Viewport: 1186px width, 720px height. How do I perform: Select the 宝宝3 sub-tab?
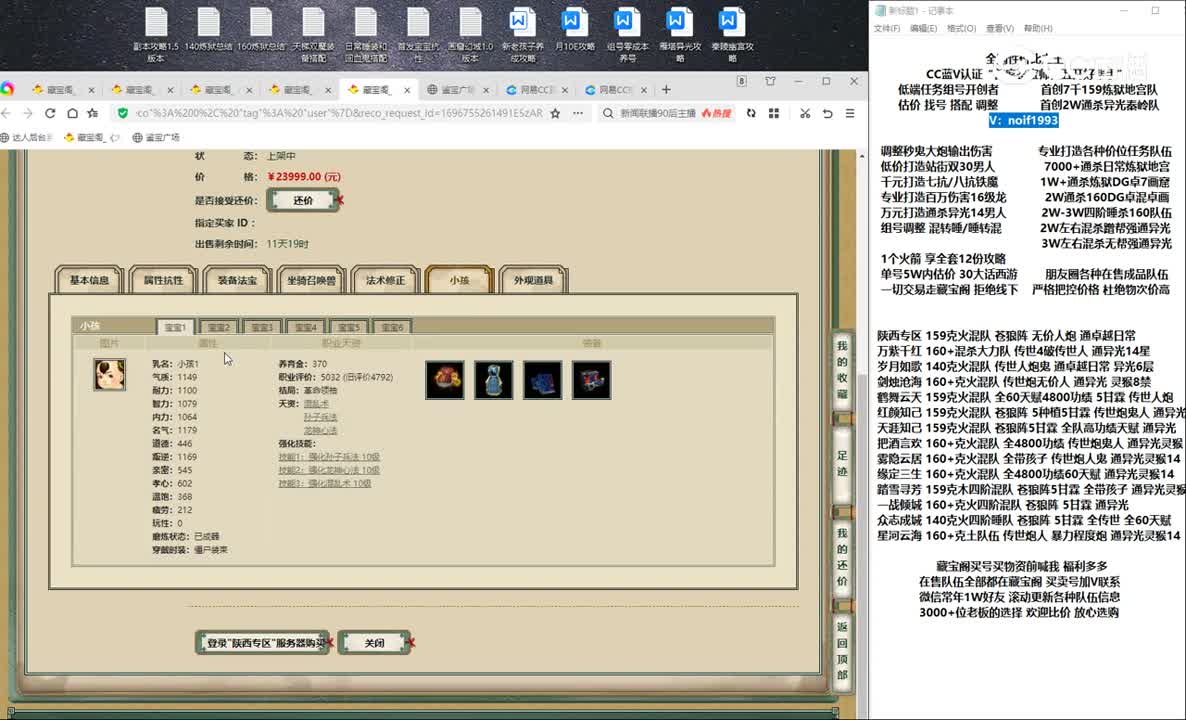[262, 327]
